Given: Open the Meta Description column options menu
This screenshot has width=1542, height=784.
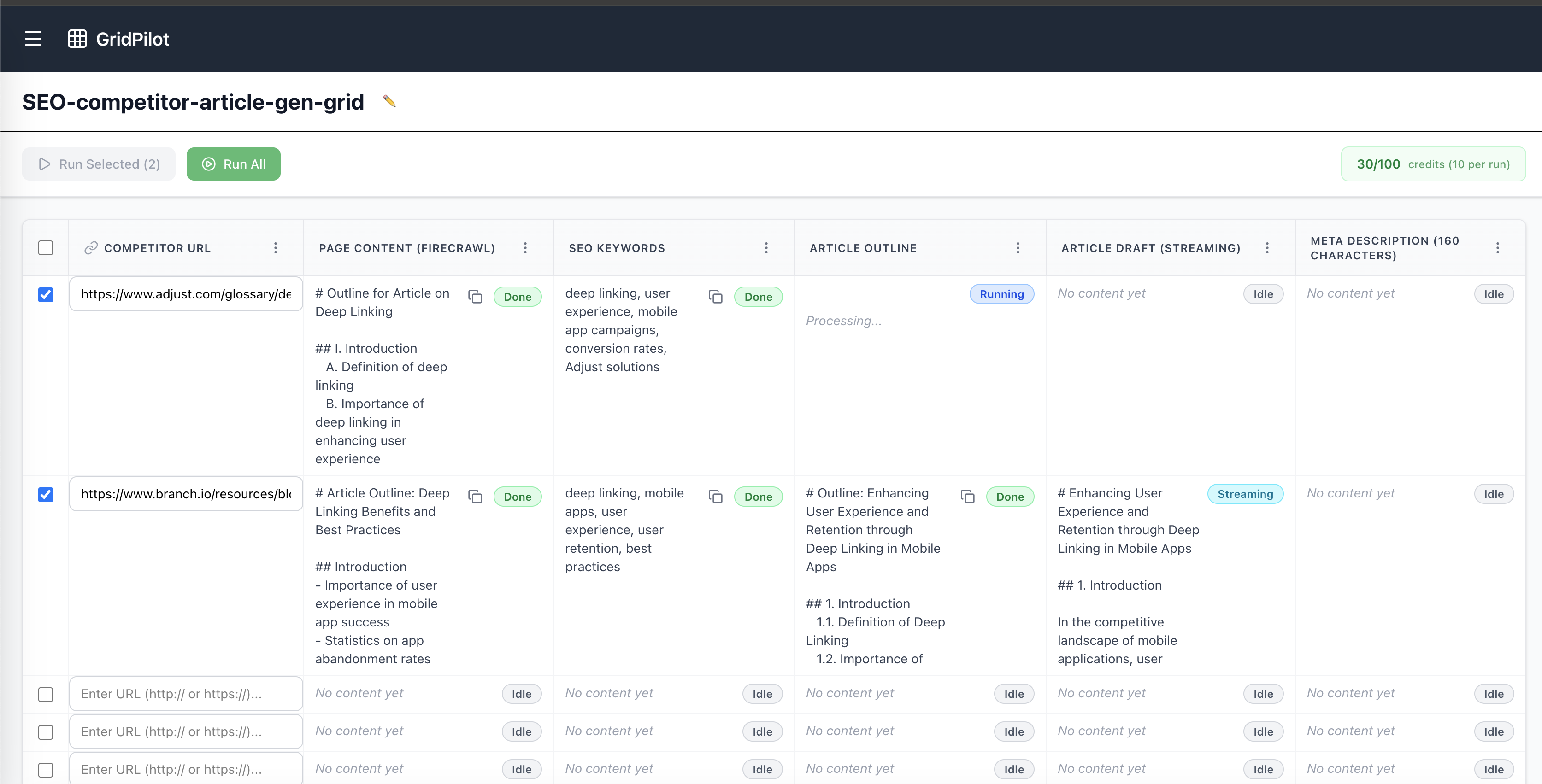Looking at the screenshot, I should (1498, 248).
